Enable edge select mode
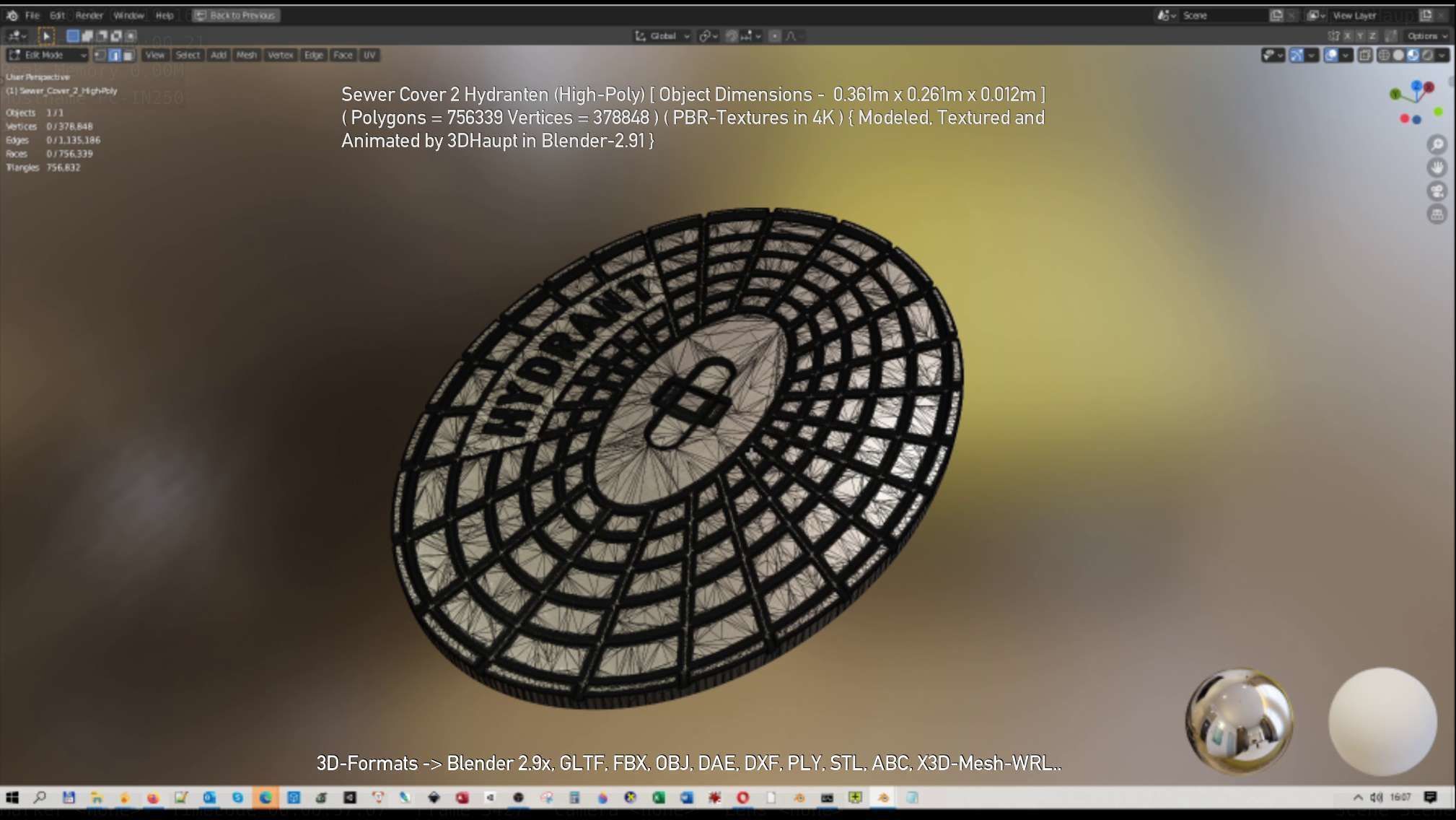Image resolution: width=1456 pixels, height=820 pixels. tap(114, 55)
